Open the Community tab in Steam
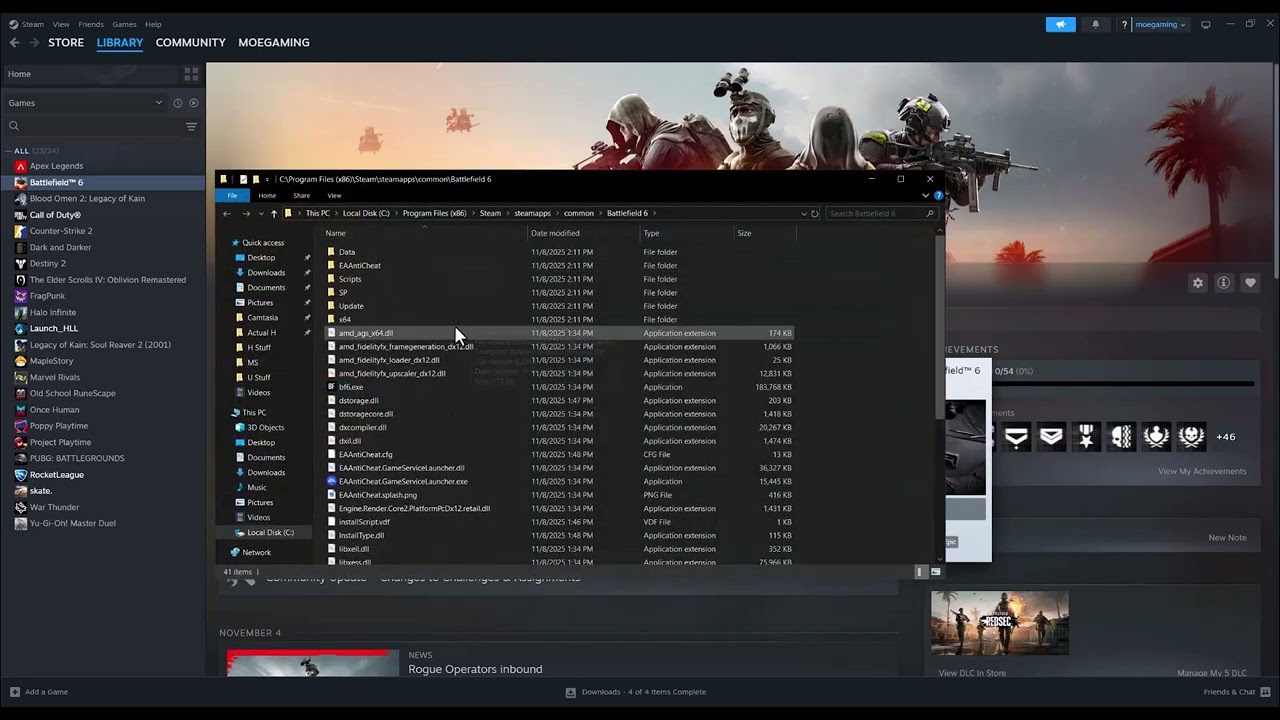Screen dimensions: 1280x720 190,42
